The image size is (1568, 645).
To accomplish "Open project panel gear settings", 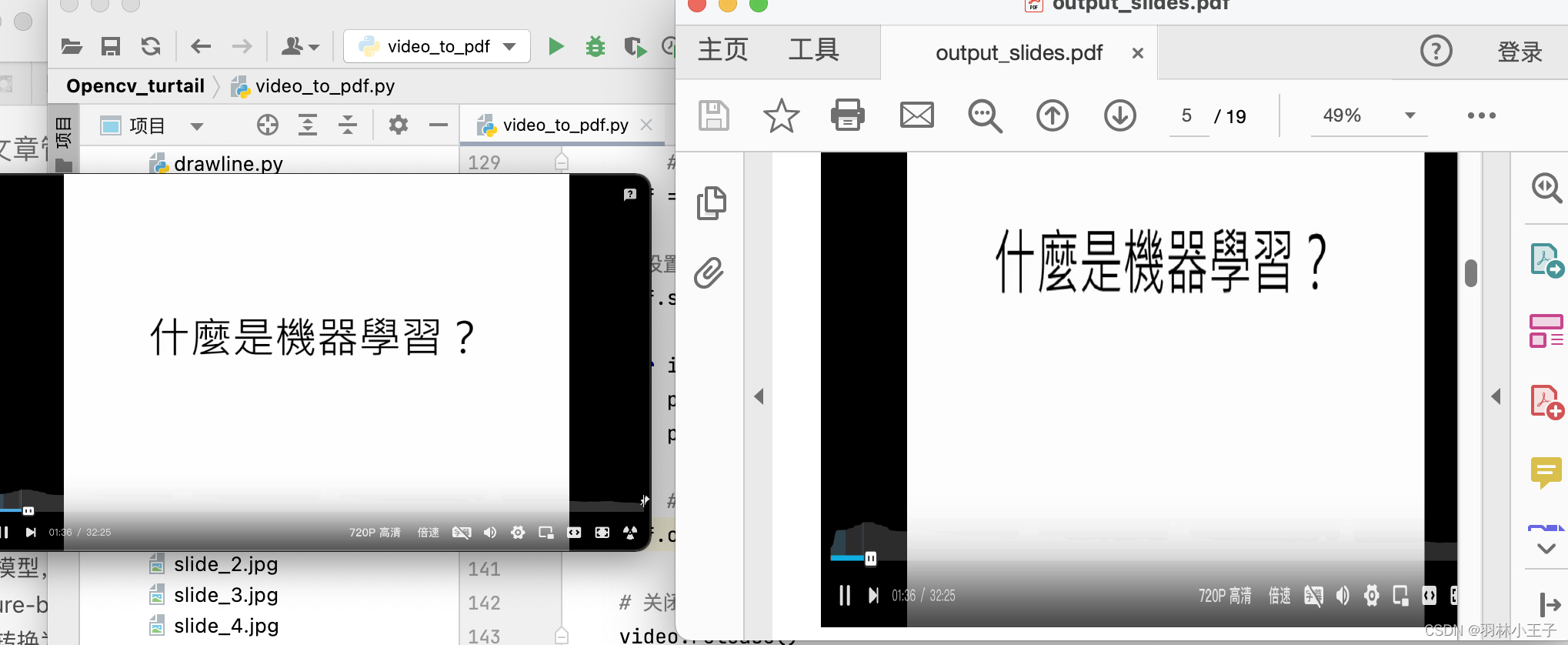I will (399, 125).
